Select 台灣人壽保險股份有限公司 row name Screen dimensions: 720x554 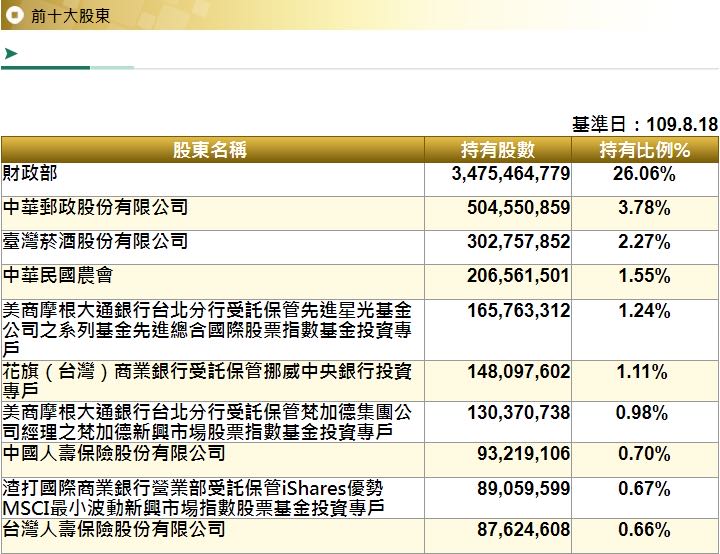pos(114,529)
